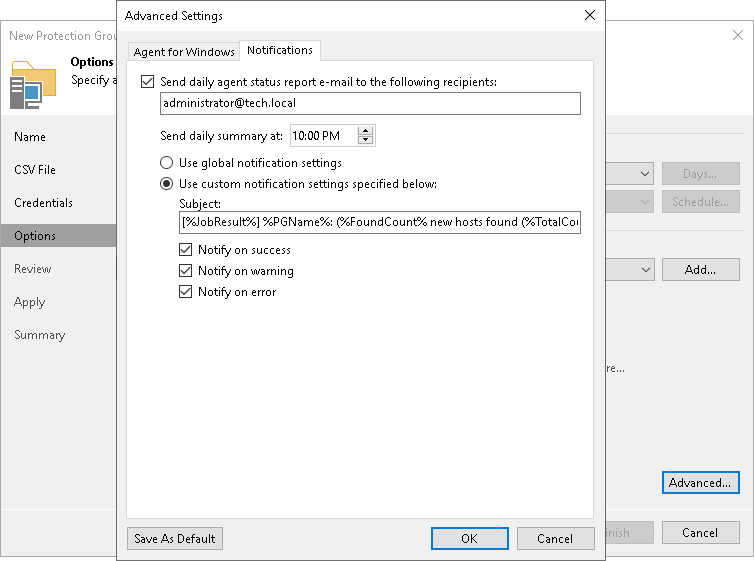Image resolution: width=754 pixels, height=561 pixels.
Task: Select the Options wizard step
Action: pos(58,236)
